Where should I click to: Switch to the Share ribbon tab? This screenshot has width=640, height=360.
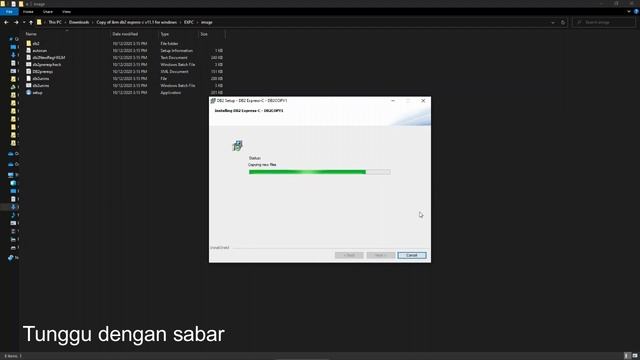pos(48,12)
